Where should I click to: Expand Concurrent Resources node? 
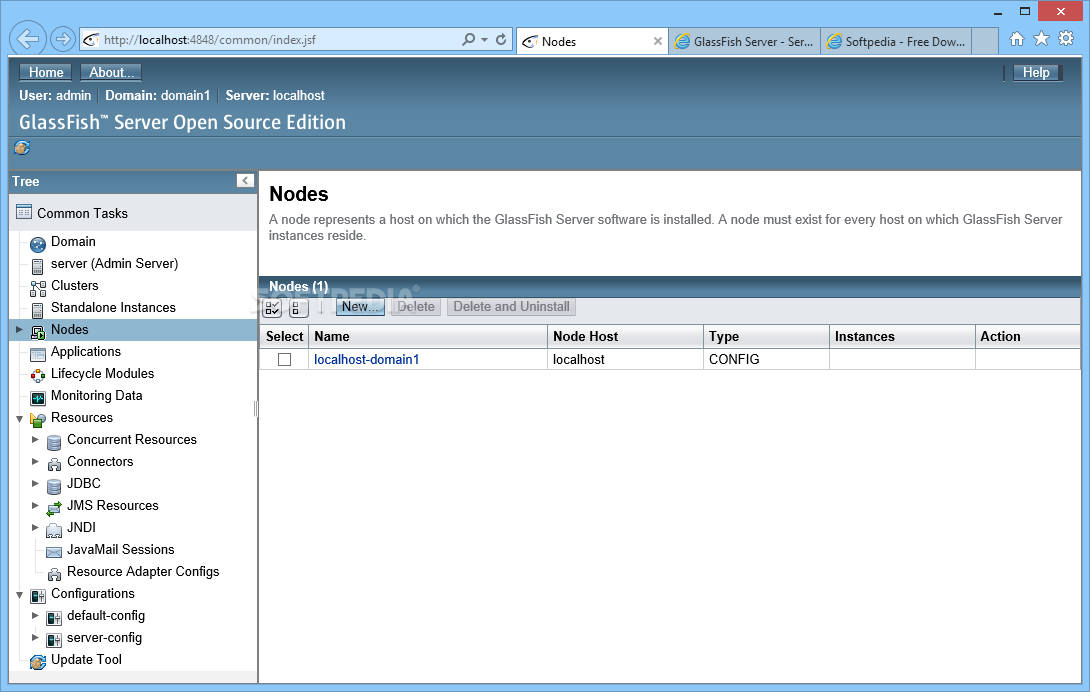[35, 440]
